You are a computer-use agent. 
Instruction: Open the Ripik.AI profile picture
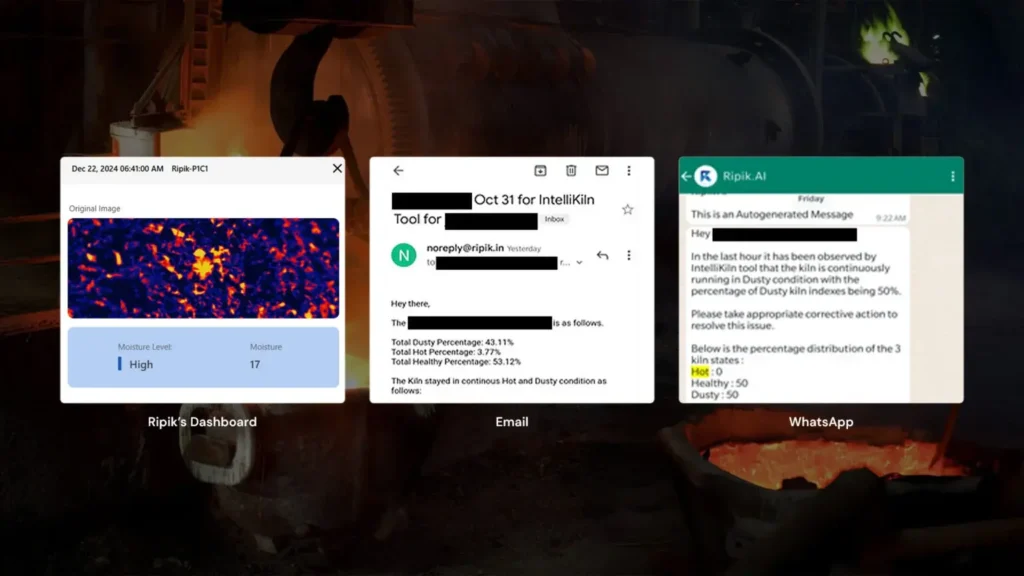click(x=706, y=176)
